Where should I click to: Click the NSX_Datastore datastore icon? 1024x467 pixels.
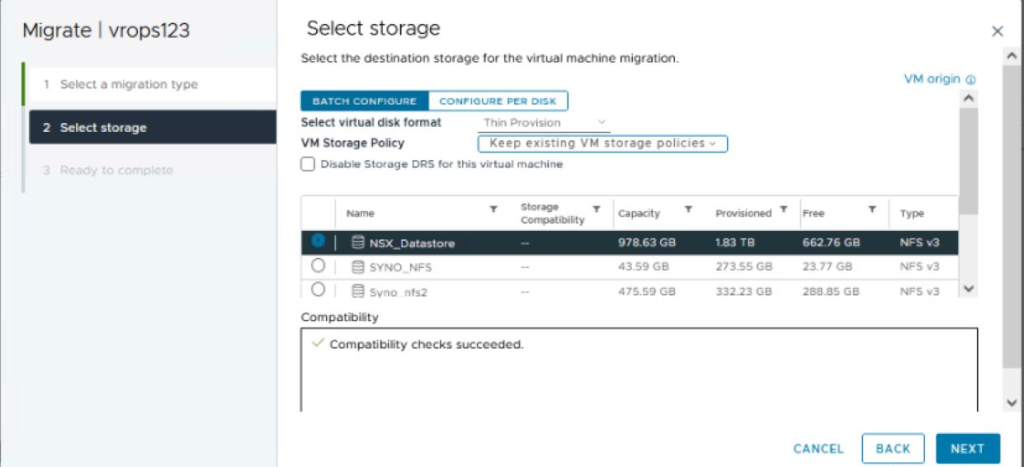(x=357, y=242)
